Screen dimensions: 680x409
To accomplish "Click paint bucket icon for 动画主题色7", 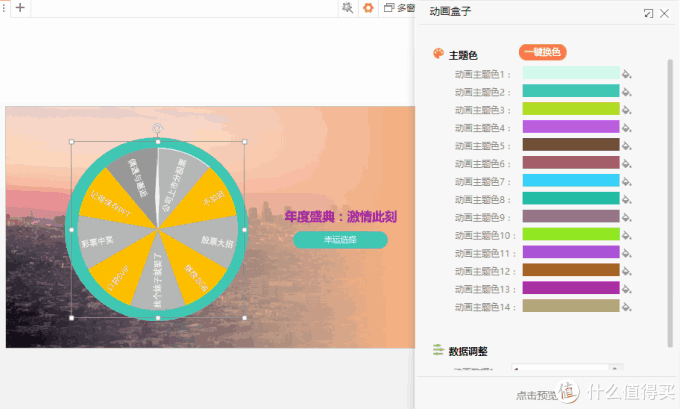I will tap(627, 182).
